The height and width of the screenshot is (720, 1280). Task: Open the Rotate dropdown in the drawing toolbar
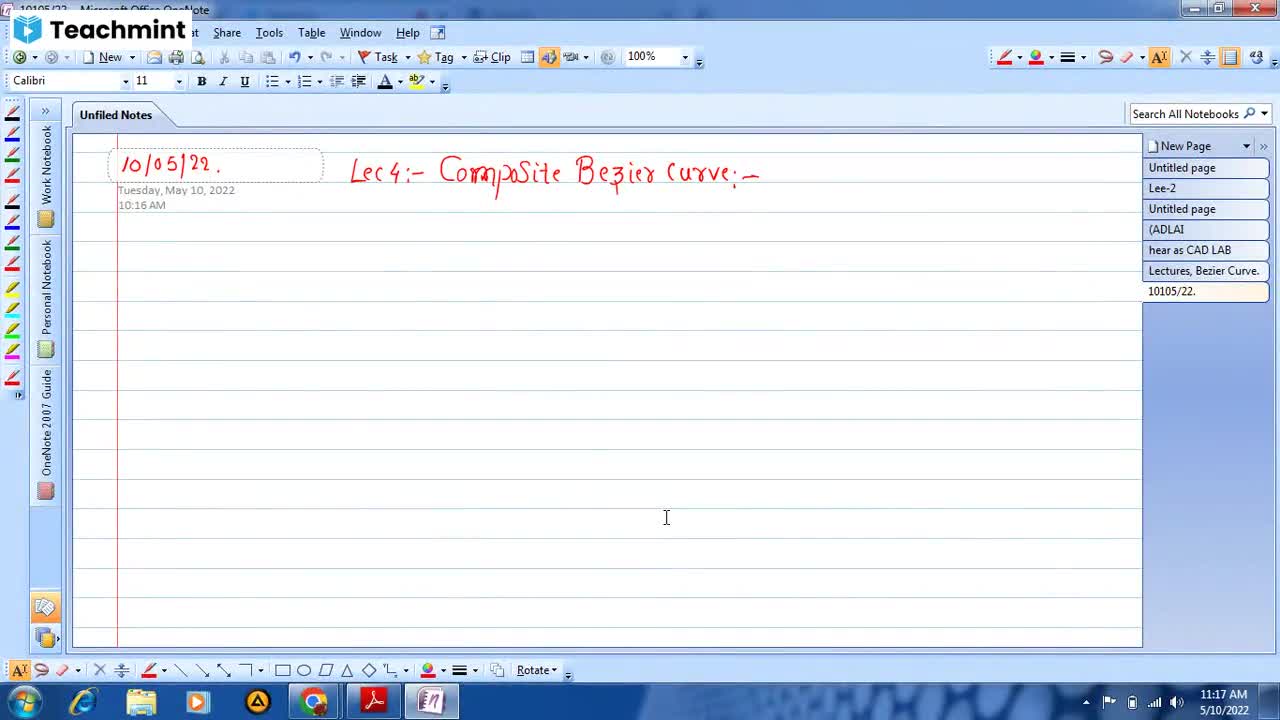point(537,670)
